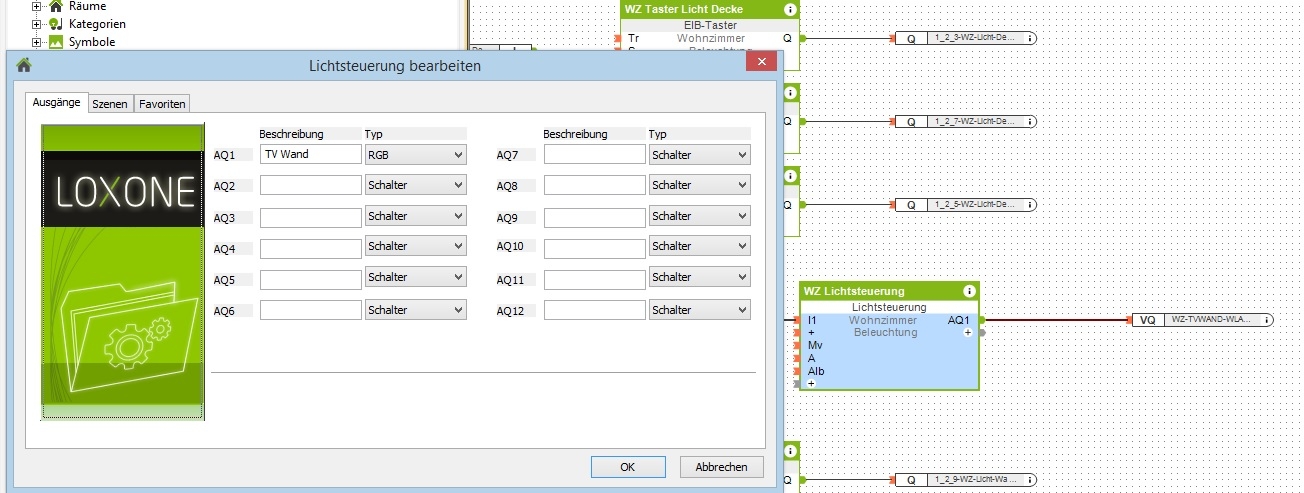The width and height of the screenshot is (1304, 493).
Task: Open the AQ1 Typ dropdown showing RGB
Action: [x=415, y=155]
